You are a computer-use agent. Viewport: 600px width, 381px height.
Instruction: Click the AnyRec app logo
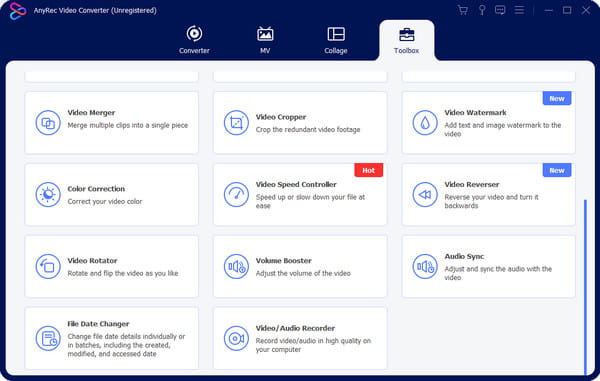click(18, 11)
